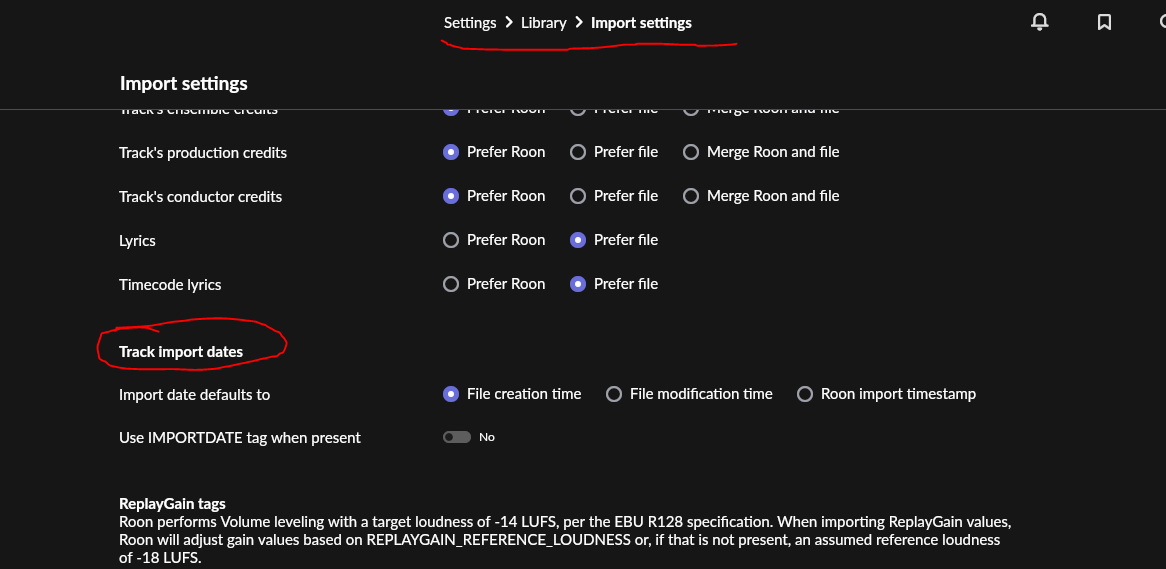
Task: Click the search icon at far right
Action: pos(1159,22)
